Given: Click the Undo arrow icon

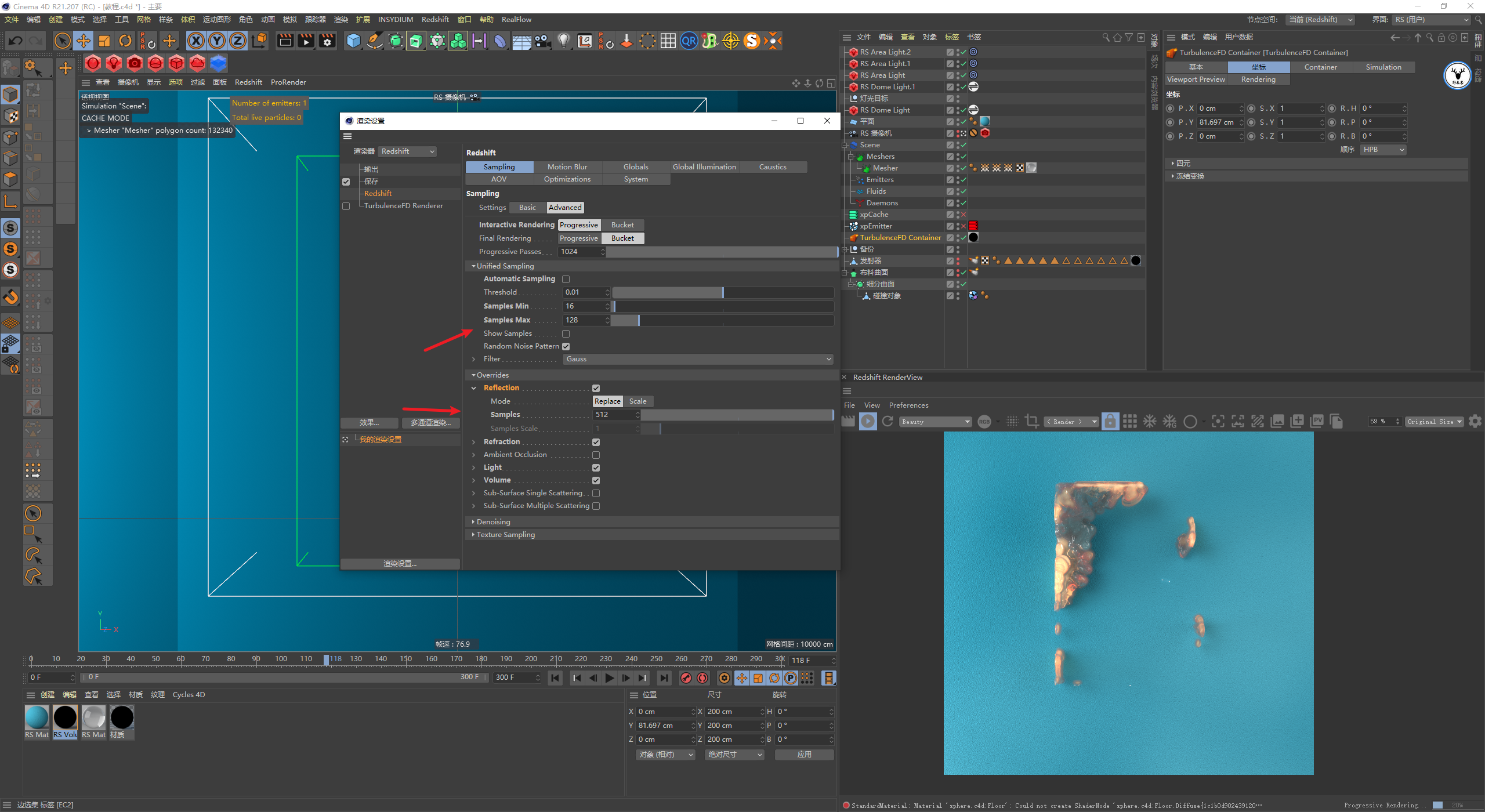Looking at the screenshot, I should (16, 41).
